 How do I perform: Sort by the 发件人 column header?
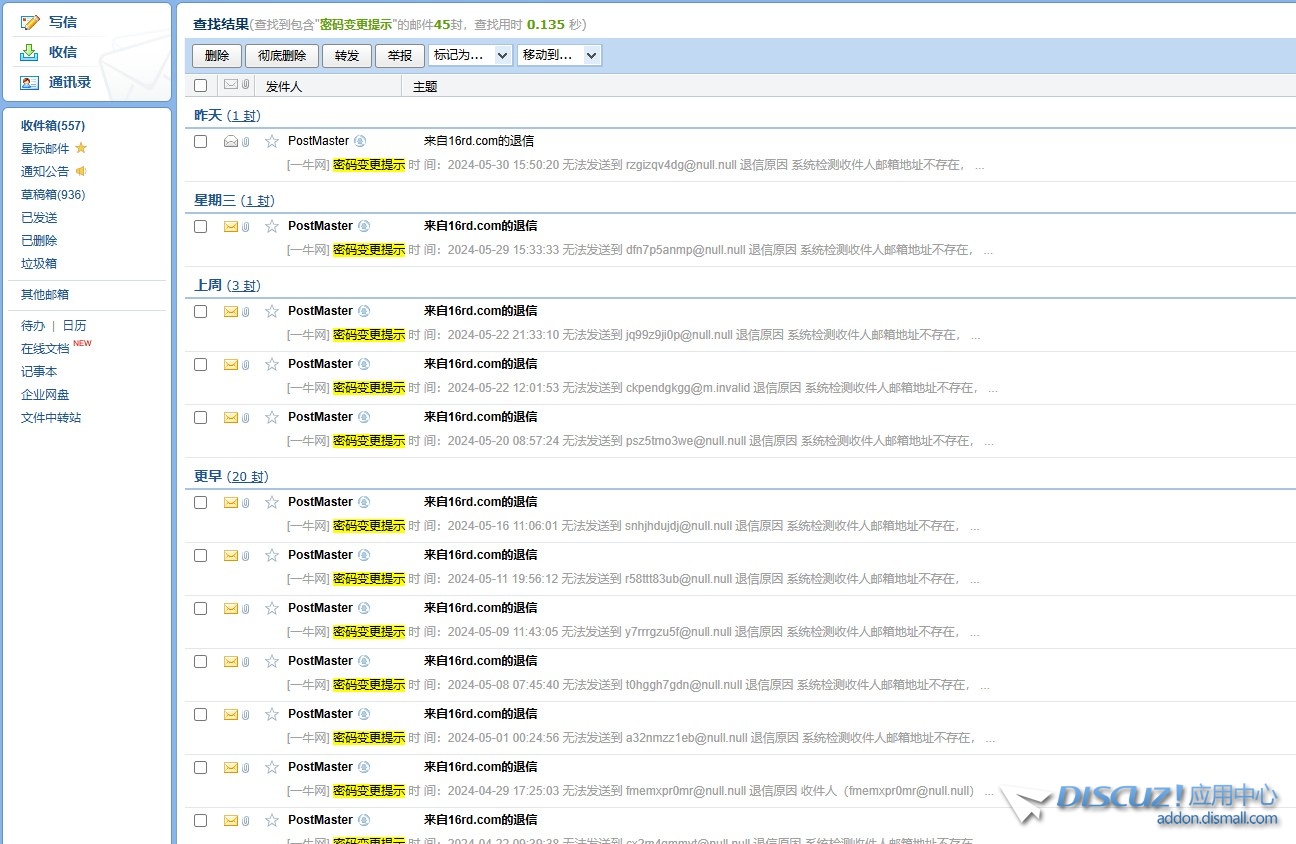click(x=284, y=87)
